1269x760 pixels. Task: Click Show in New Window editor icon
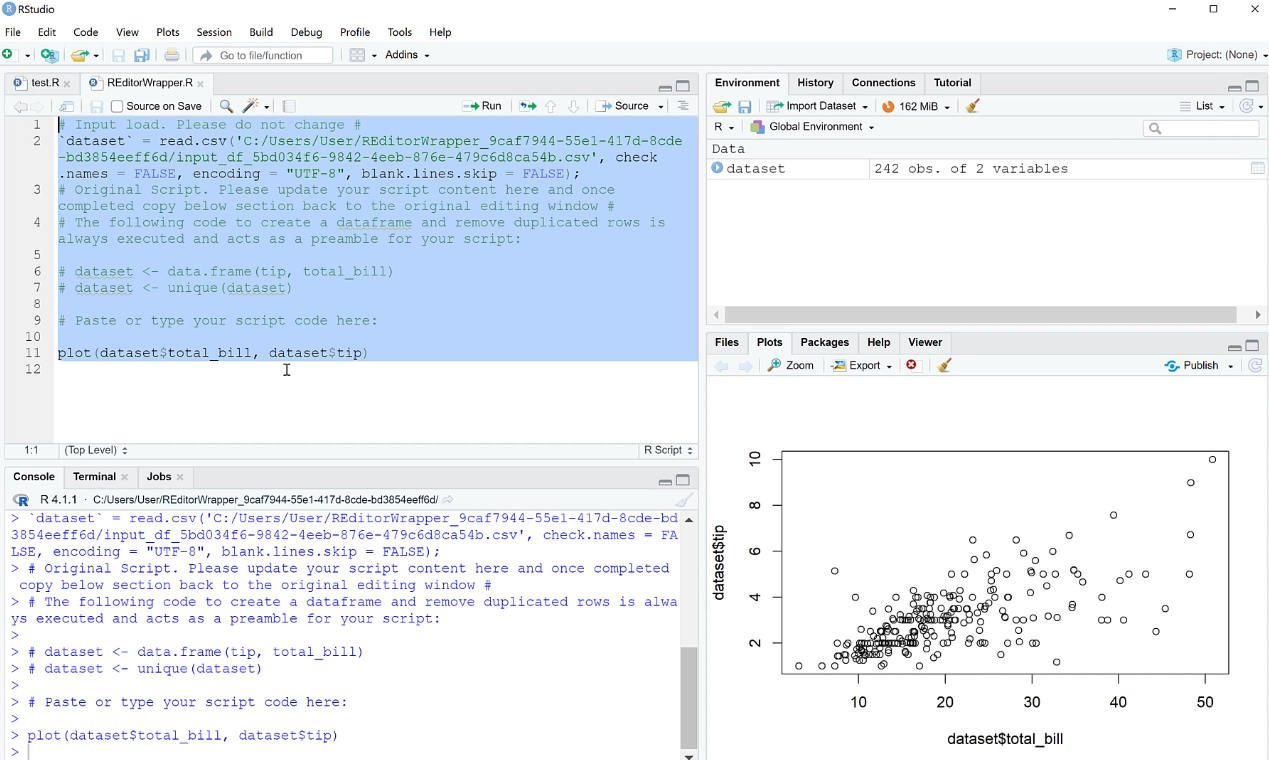pos(67,106)
